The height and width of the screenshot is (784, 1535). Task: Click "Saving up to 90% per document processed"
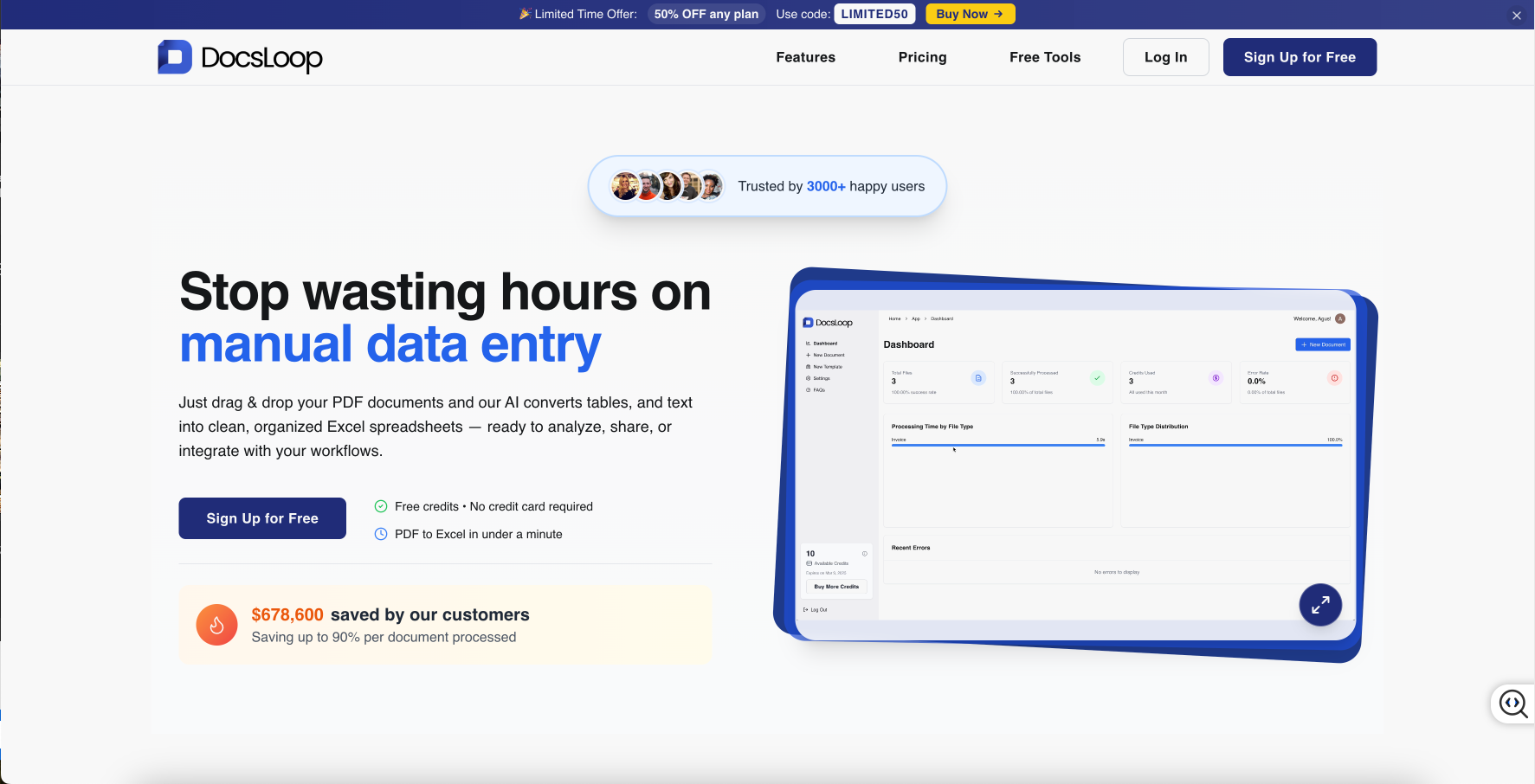pos(384,637)
